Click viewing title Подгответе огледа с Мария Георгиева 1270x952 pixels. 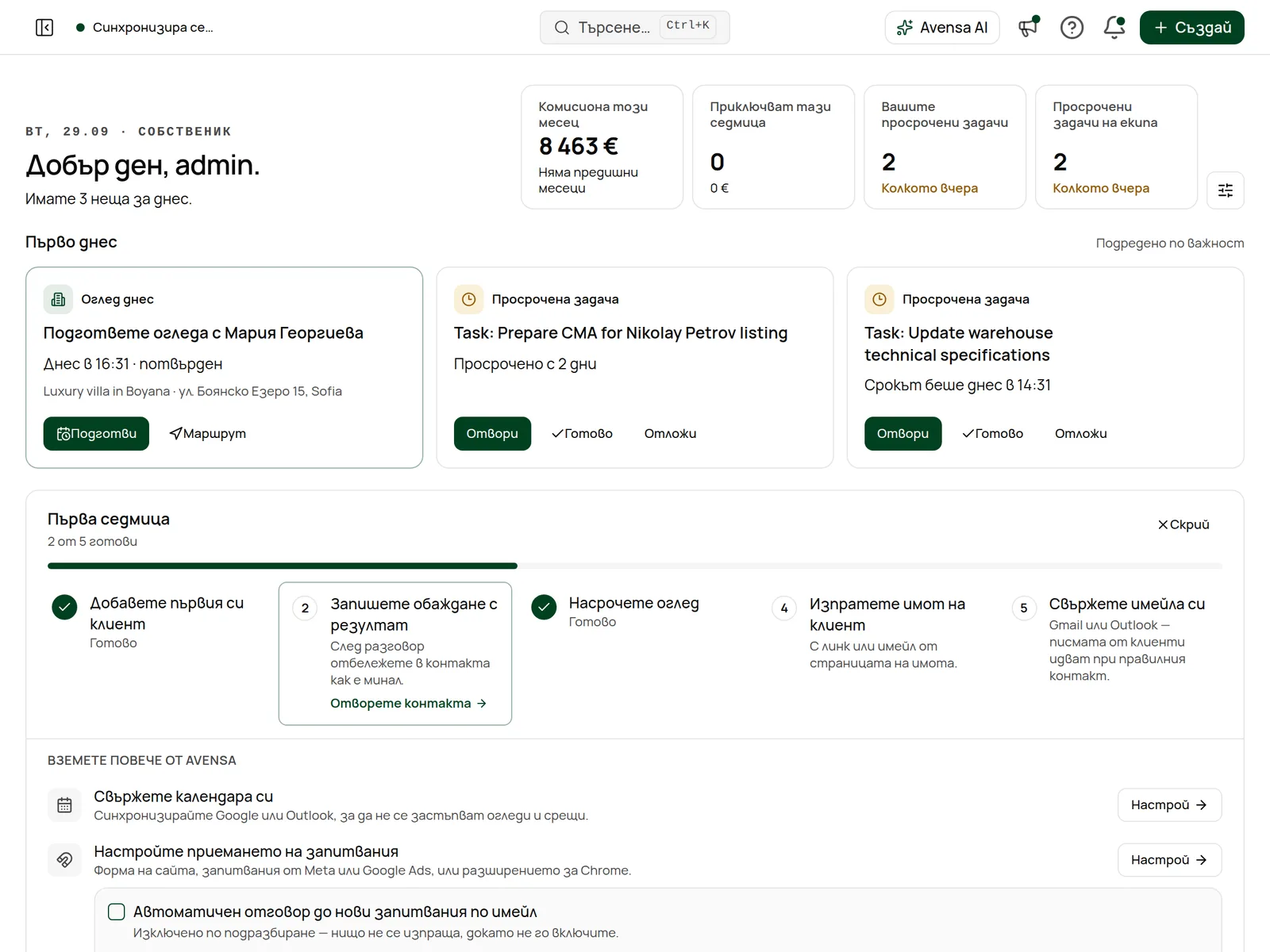[203, 333]
